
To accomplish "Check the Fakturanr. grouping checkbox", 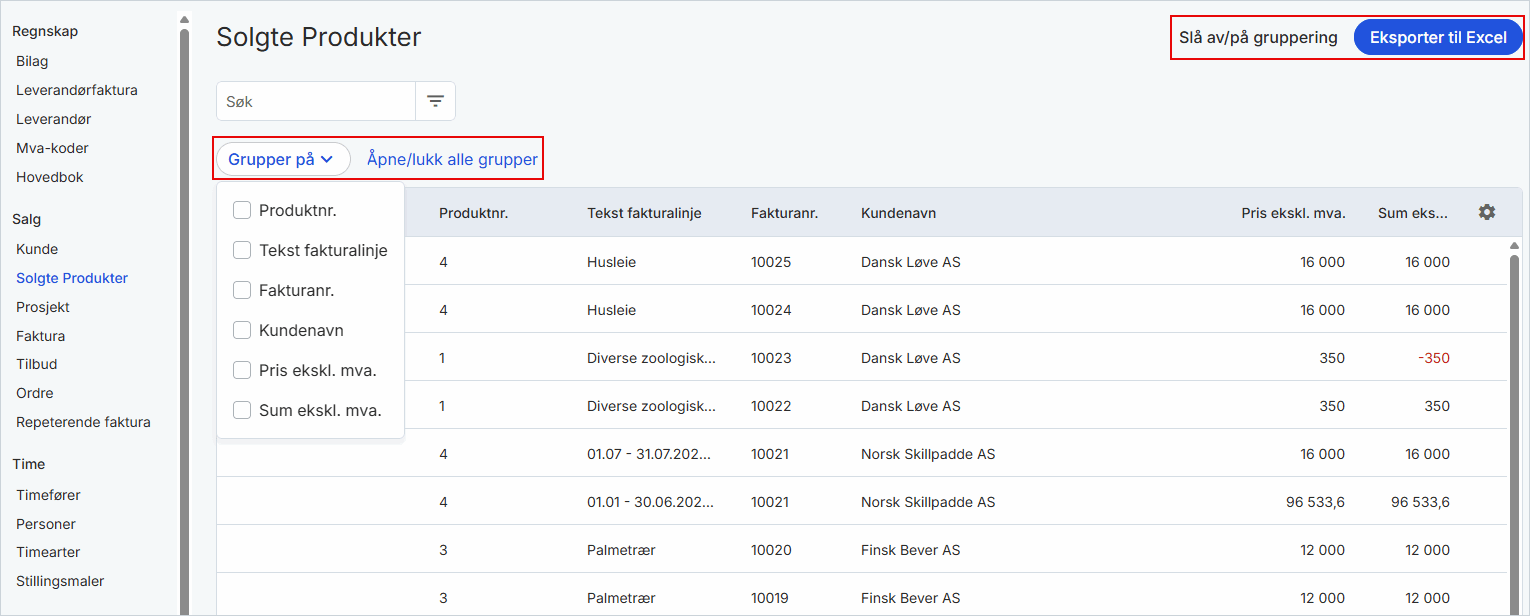I will [x=242, y=290].
